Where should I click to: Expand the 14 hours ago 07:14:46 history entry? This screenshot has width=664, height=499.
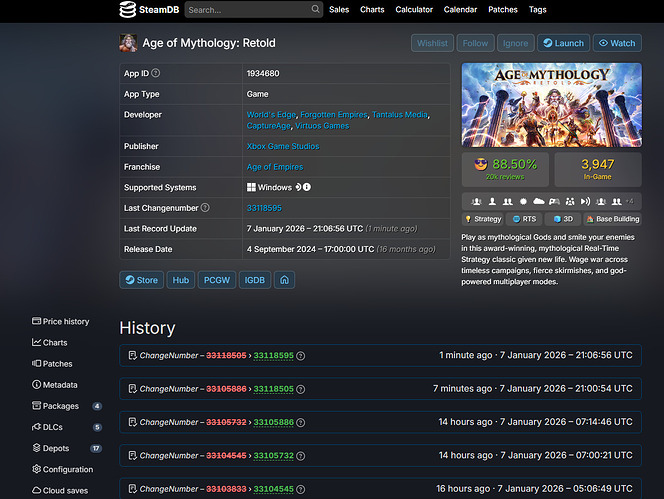(x=379, y=422)
